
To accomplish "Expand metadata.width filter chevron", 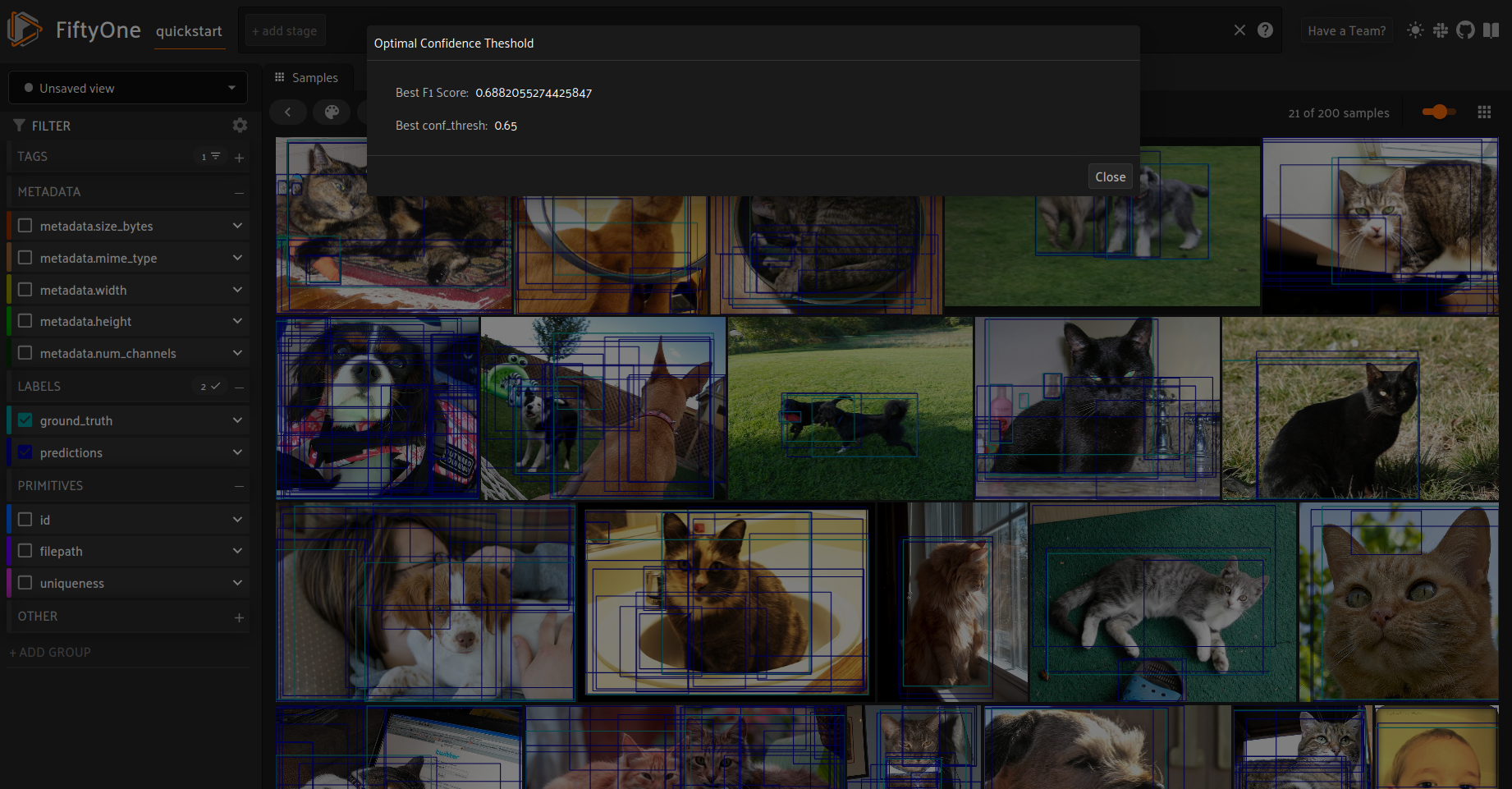I will [x=237, y=290].
